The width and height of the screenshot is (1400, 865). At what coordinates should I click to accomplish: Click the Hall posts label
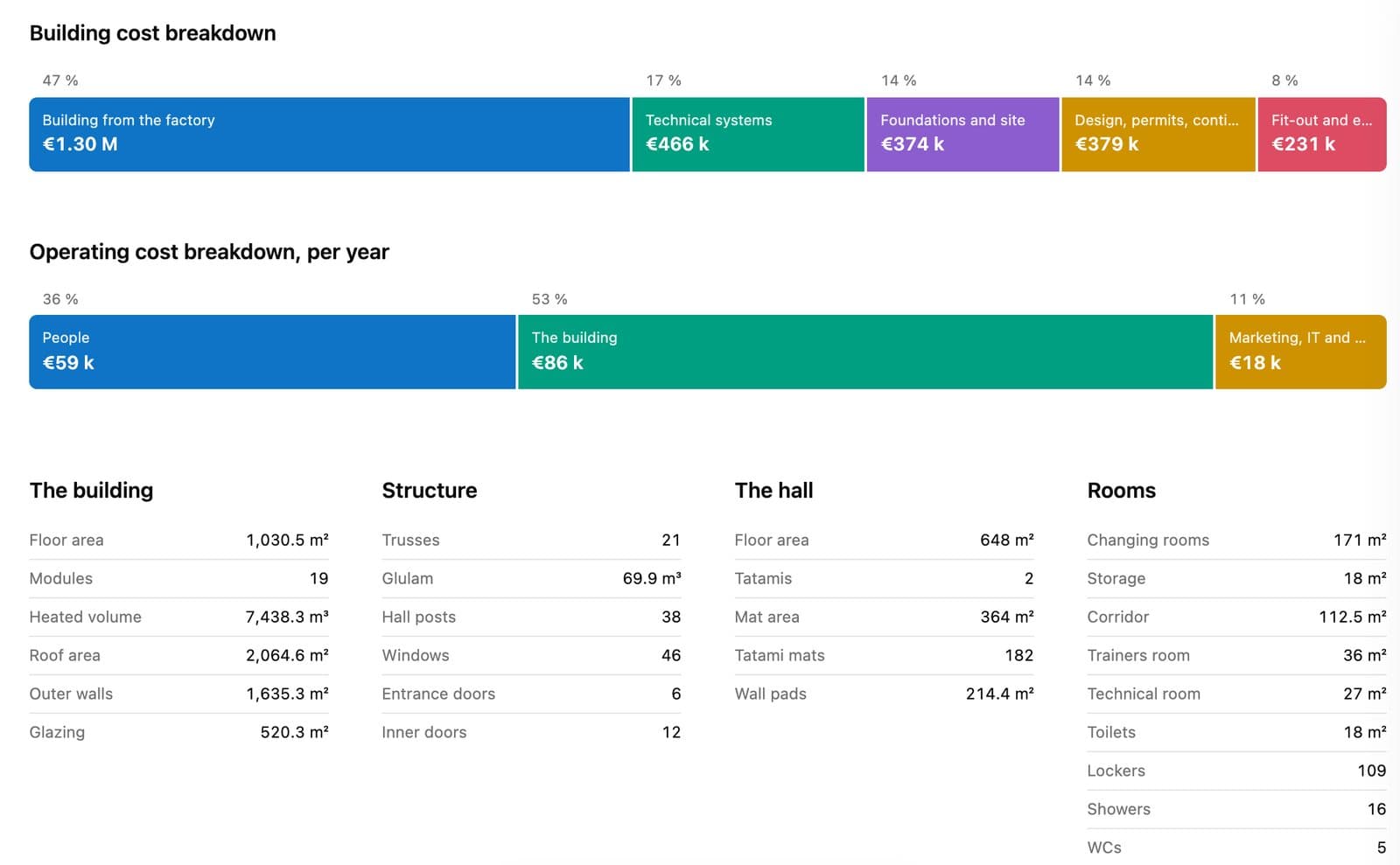point(419,617)
